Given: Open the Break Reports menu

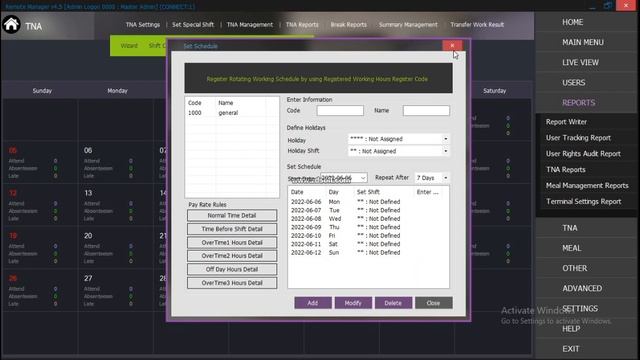Looking at the screenshot, I should 349,24.
